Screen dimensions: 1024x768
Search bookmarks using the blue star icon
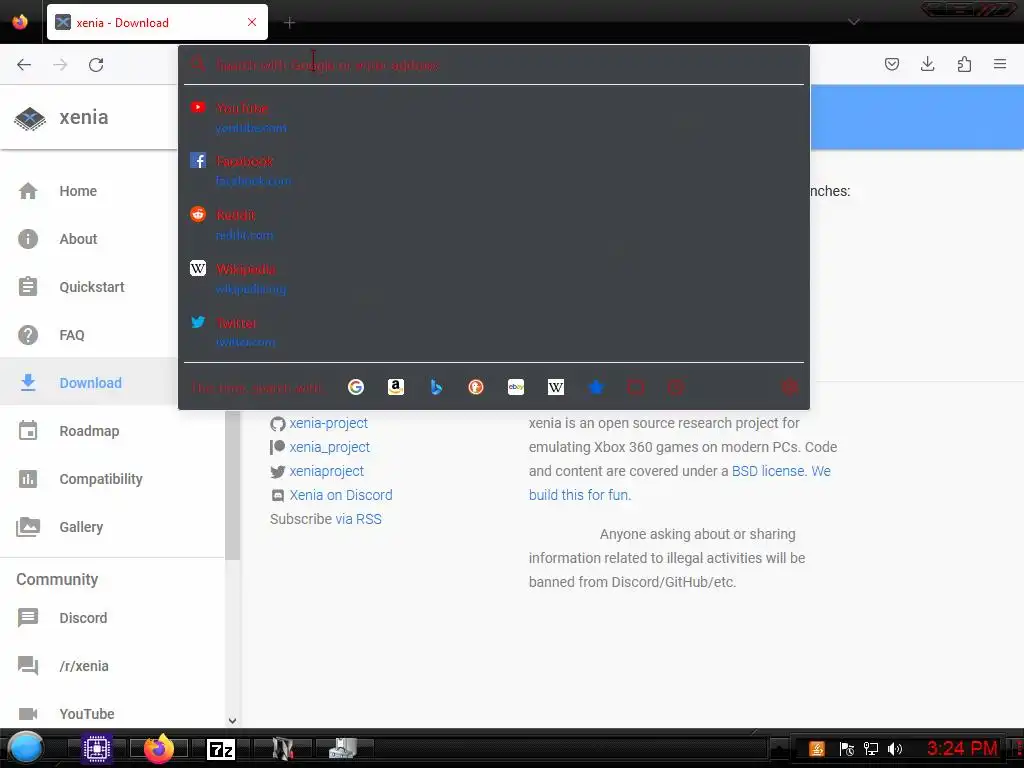(596, 387)
